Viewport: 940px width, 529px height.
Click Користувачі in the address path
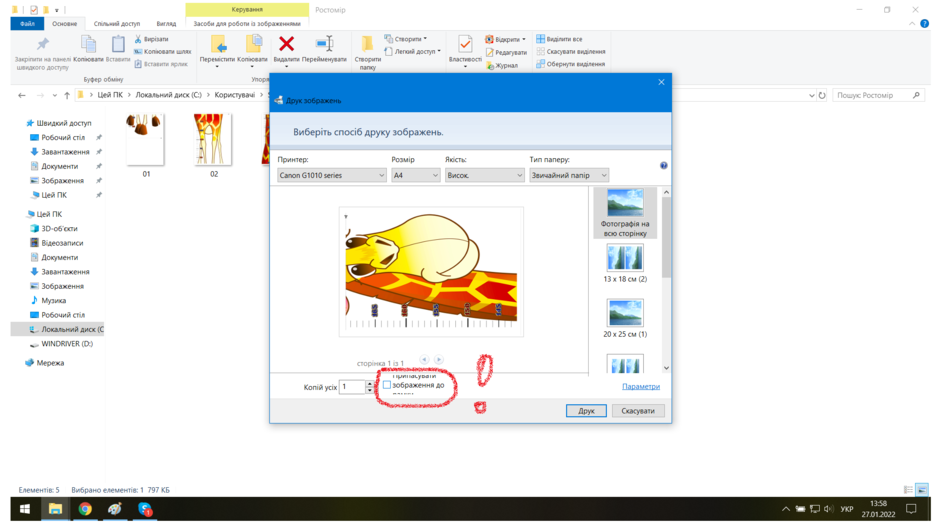pos(234,95)
